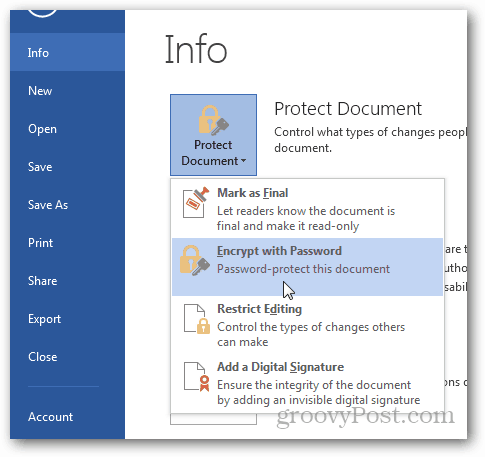
Task: Click the large Info page title
Action: point(196,49)
